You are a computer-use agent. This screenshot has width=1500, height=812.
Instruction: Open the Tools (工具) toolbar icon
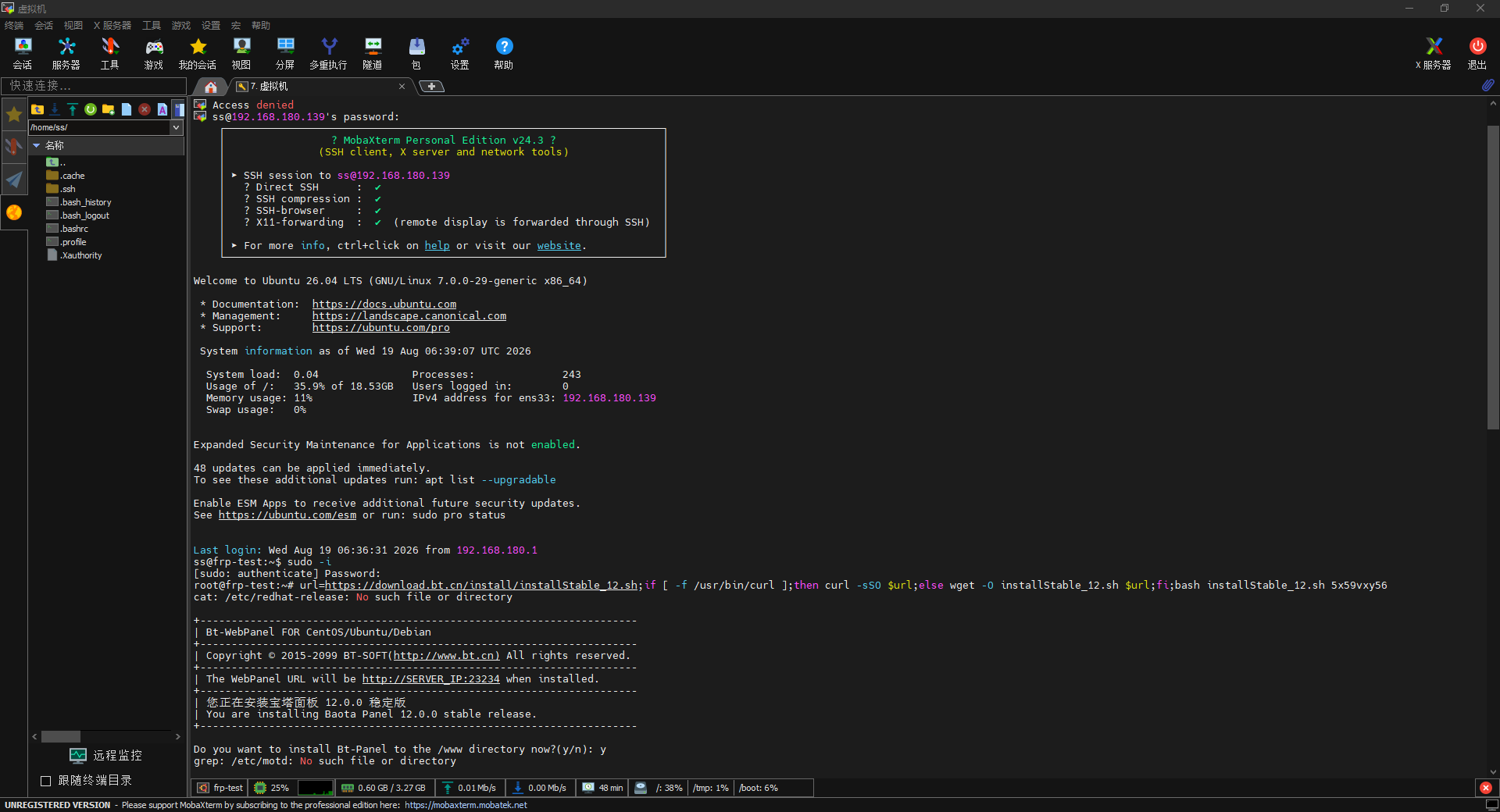pos(110,54)
